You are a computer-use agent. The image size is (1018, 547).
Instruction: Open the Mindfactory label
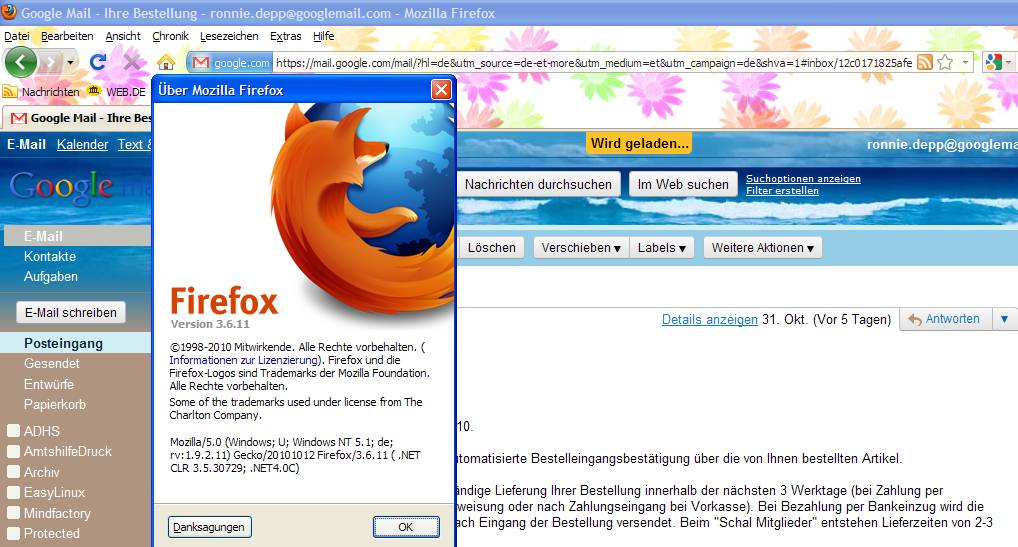point(57,513)
